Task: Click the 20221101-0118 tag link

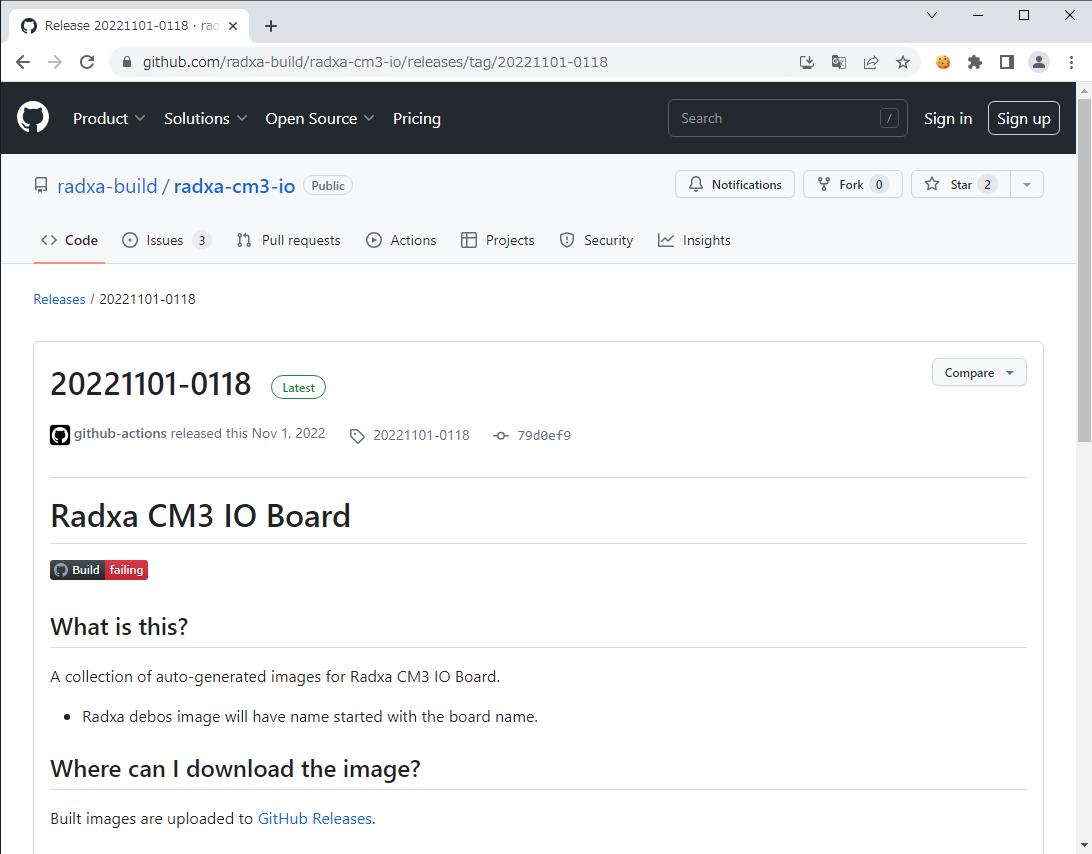Action: pos(421,435)
